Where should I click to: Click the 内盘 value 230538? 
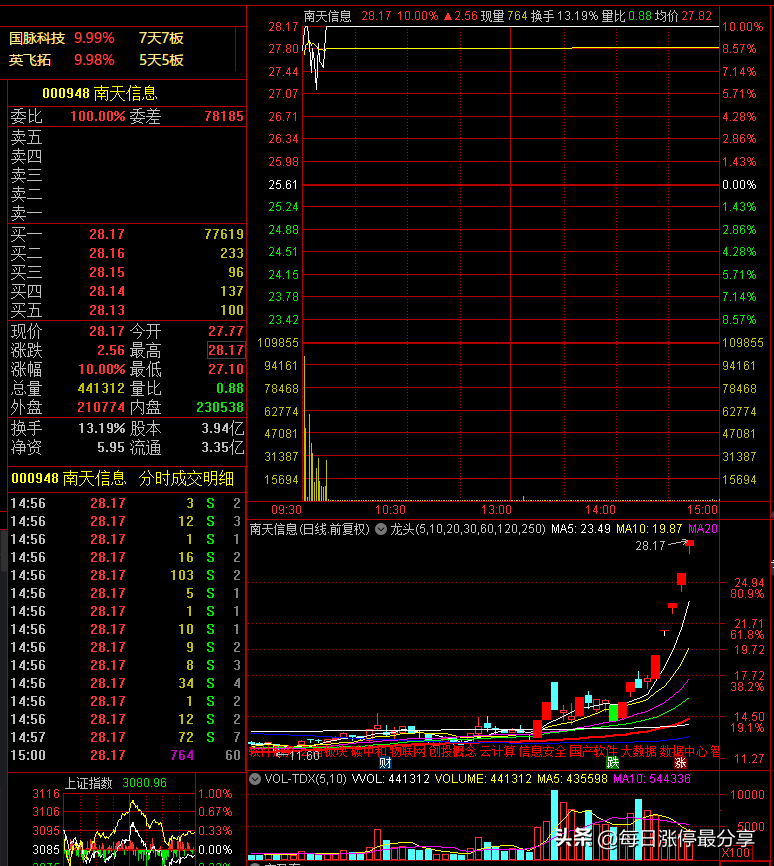pos(220,407)
